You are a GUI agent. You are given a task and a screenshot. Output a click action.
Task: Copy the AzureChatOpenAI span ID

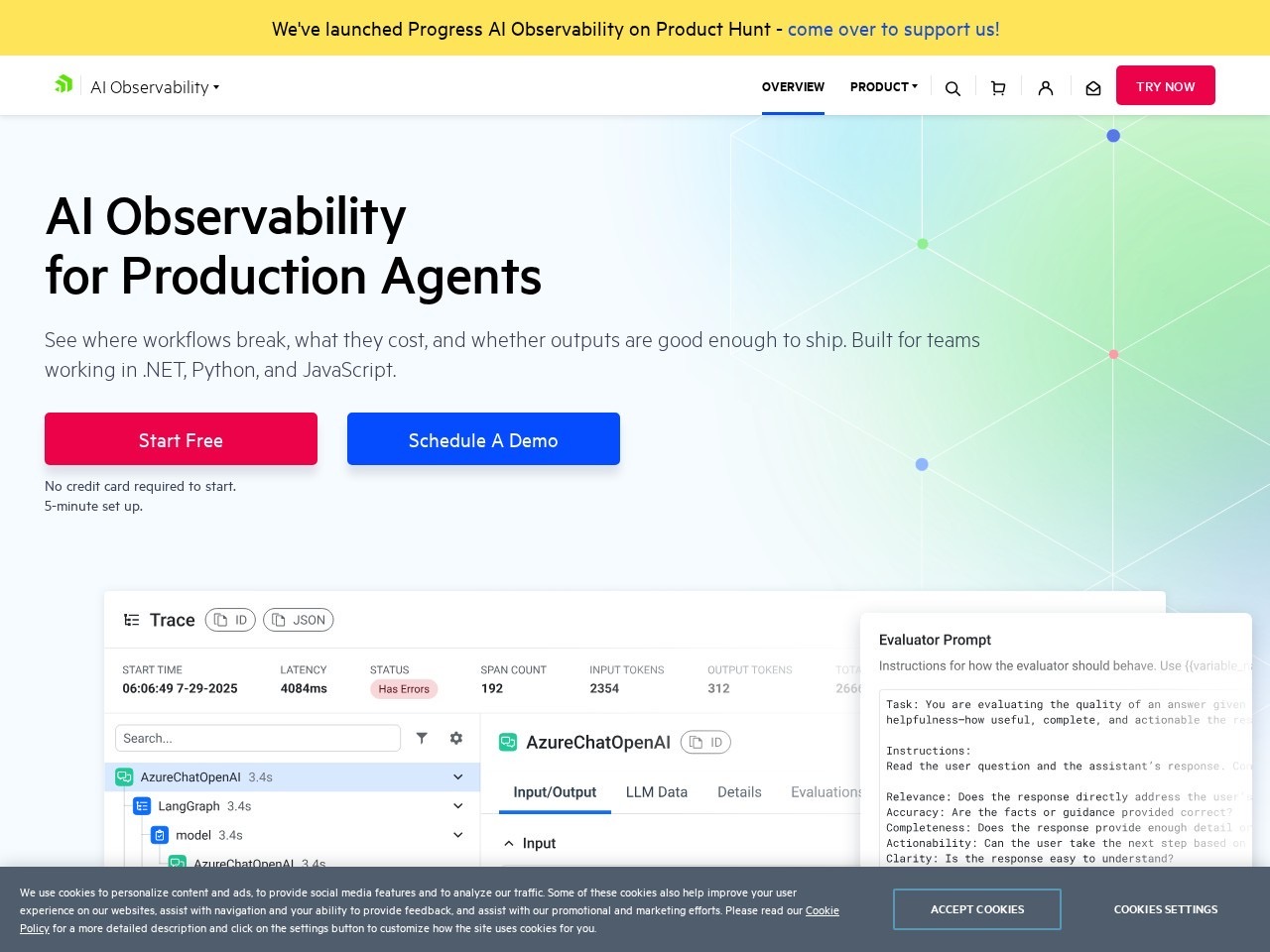pos(705,742)
